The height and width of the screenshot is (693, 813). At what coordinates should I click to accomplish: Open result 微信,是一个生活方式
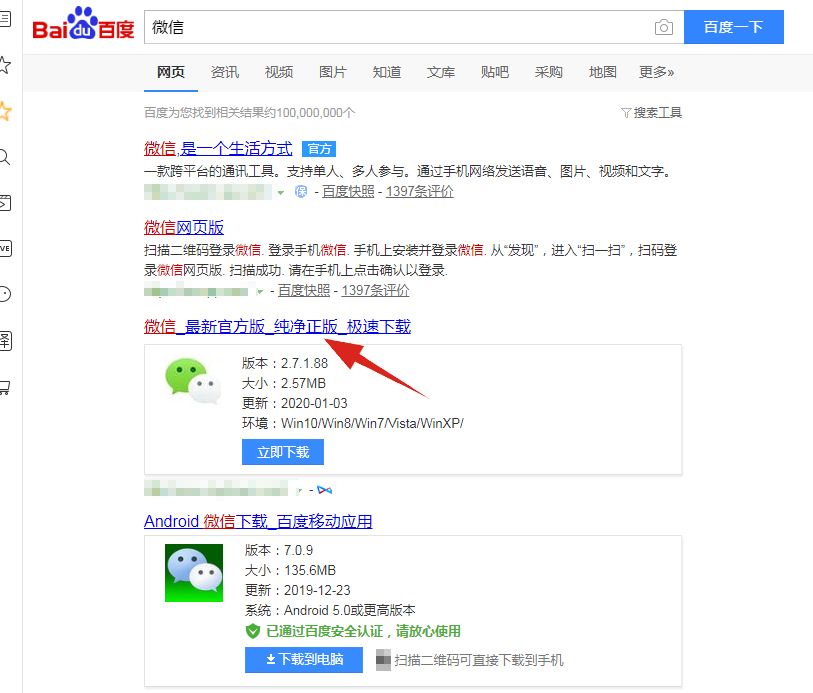coord(218,149)
